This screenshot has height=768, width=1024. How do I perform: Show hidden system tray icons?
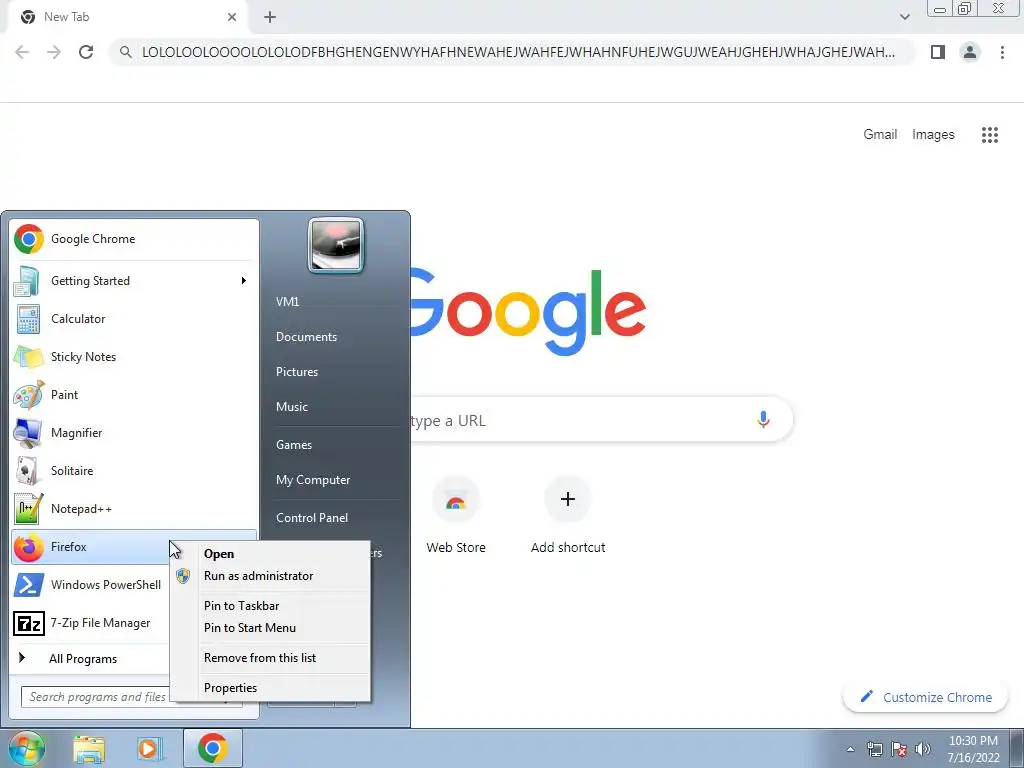850,749
